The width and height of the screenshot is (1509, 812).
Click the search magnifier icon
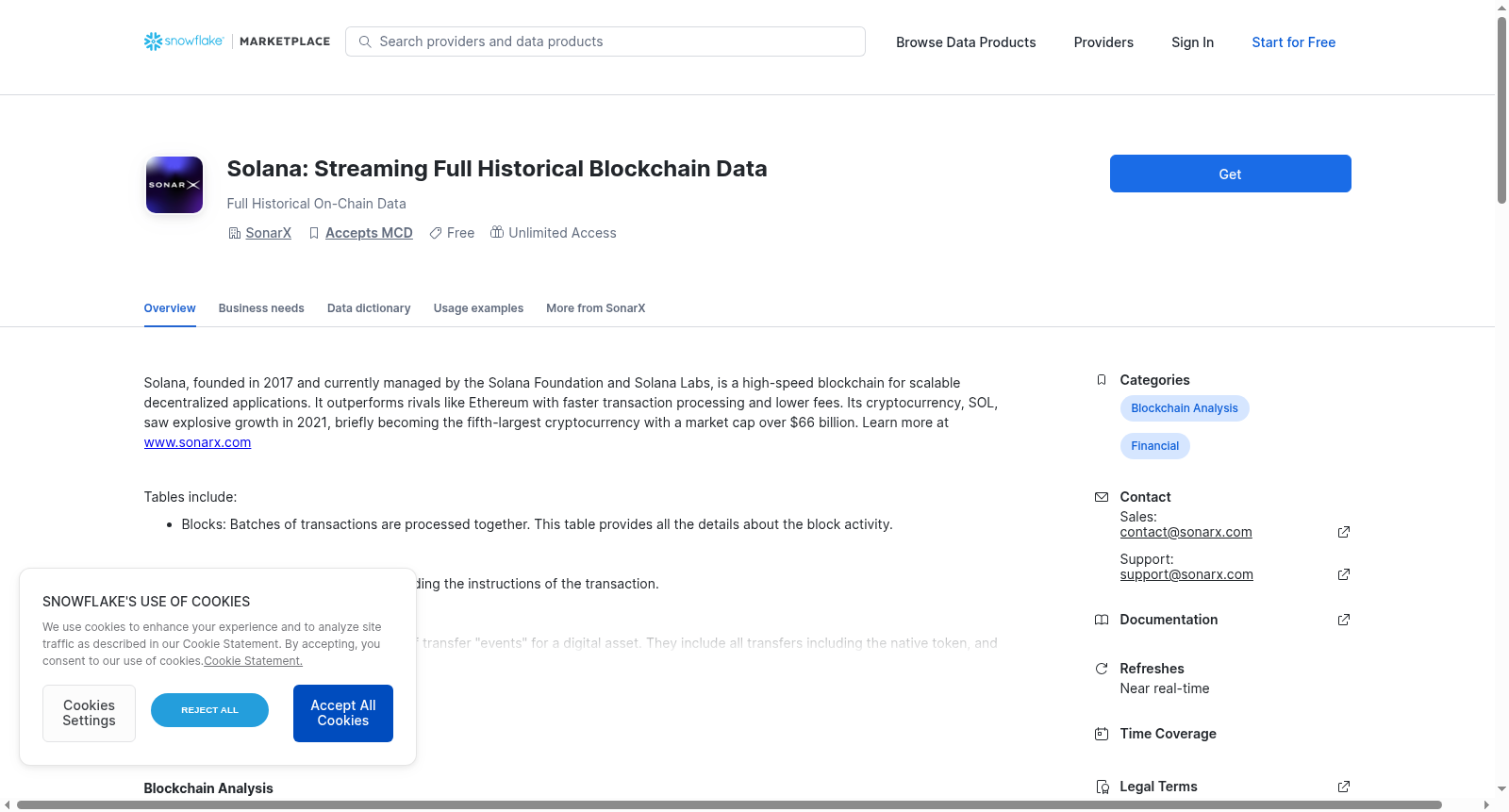pos(365,41)
